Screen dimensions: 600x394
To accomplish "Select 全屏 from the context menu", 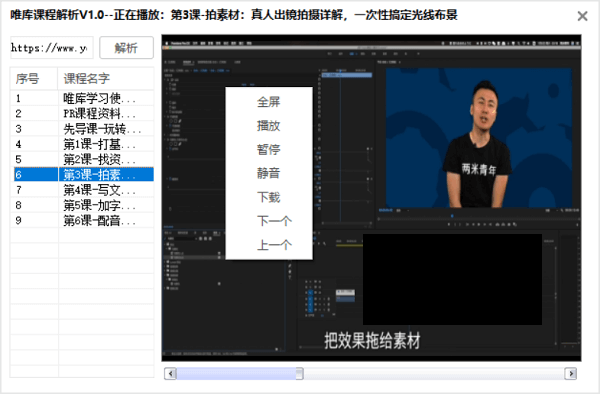I will [x=269, y=102].
